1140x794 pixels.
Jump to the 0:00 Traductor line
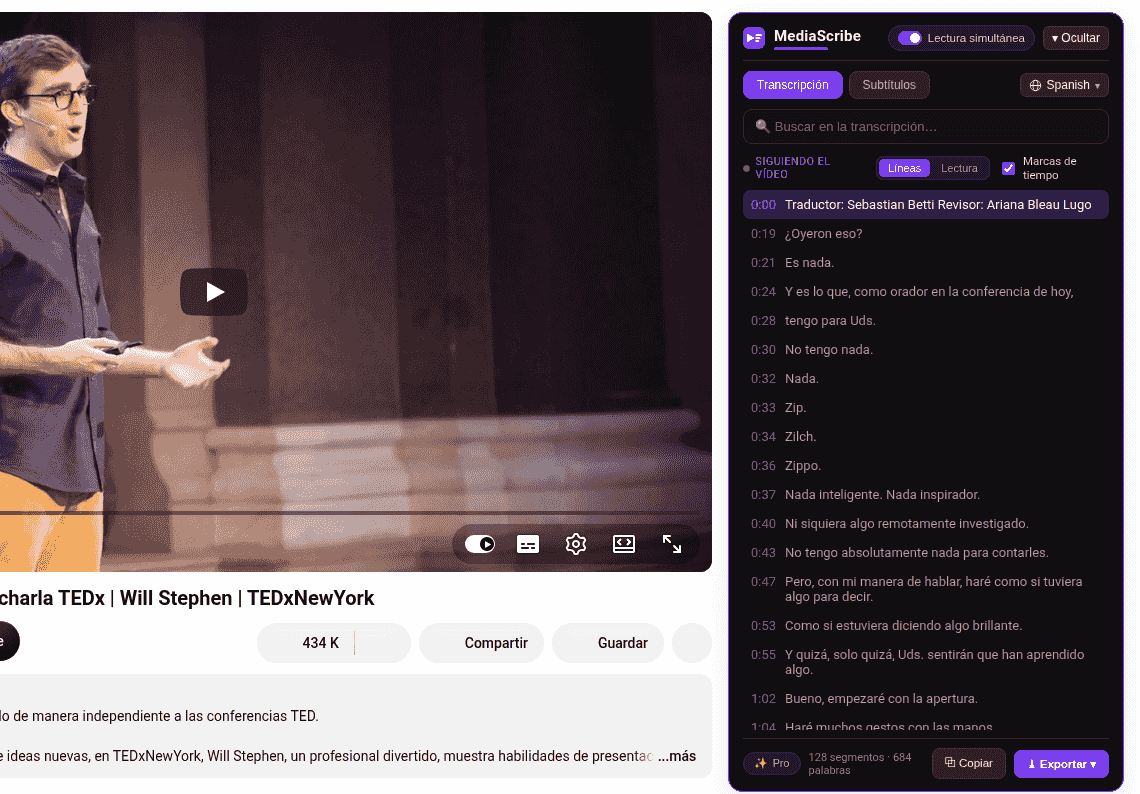point(926,204)
